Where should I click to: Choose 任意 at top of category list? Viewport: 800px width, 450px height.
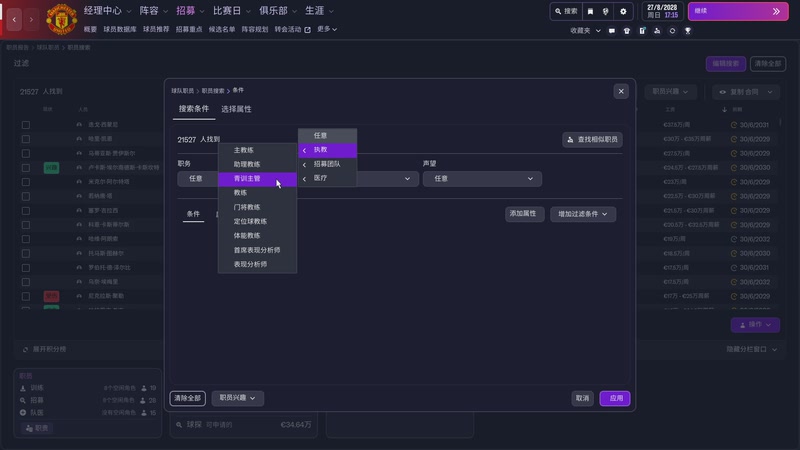click(328, 136)
